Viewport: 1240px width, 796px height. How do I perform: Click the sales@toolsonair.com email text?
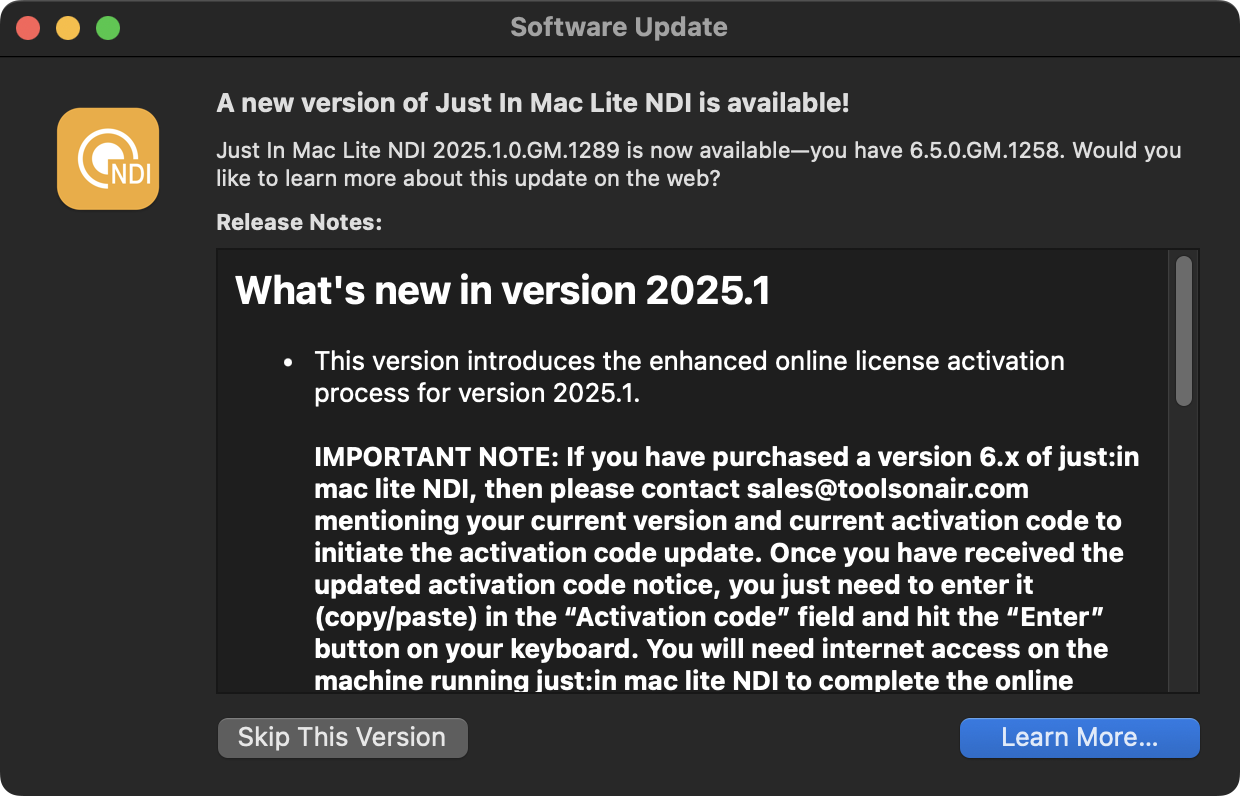[x=888, y=490]
